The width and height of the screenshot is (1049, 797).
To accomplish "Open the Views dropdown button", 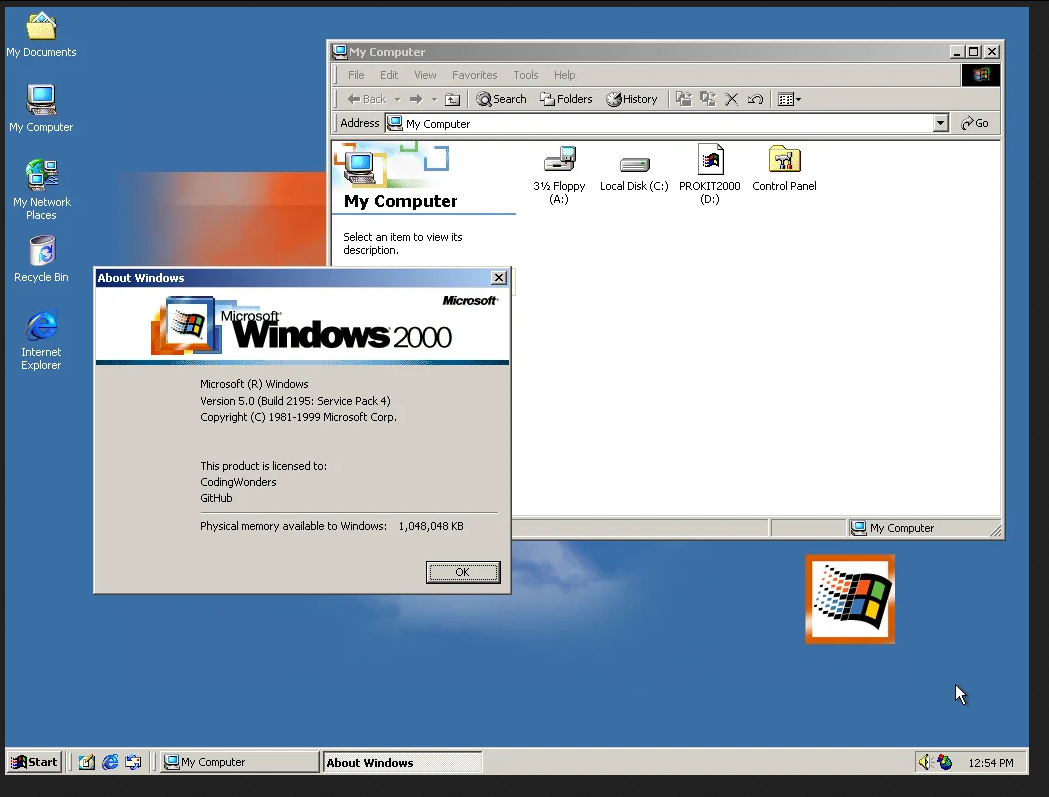I will [x=789, y=99].
